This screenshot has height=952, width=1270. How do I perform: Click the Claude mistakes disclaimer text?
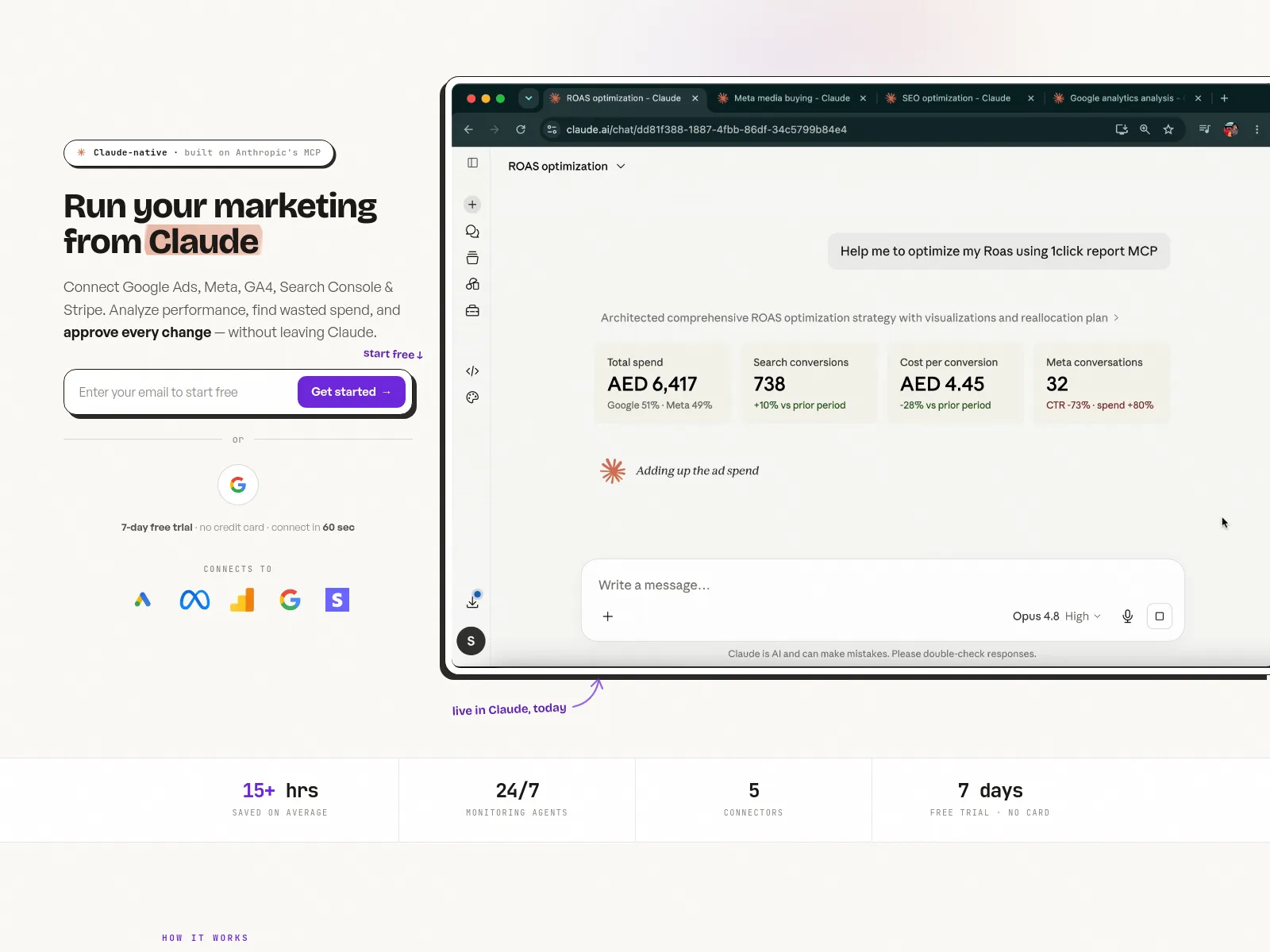pos(882,654)
